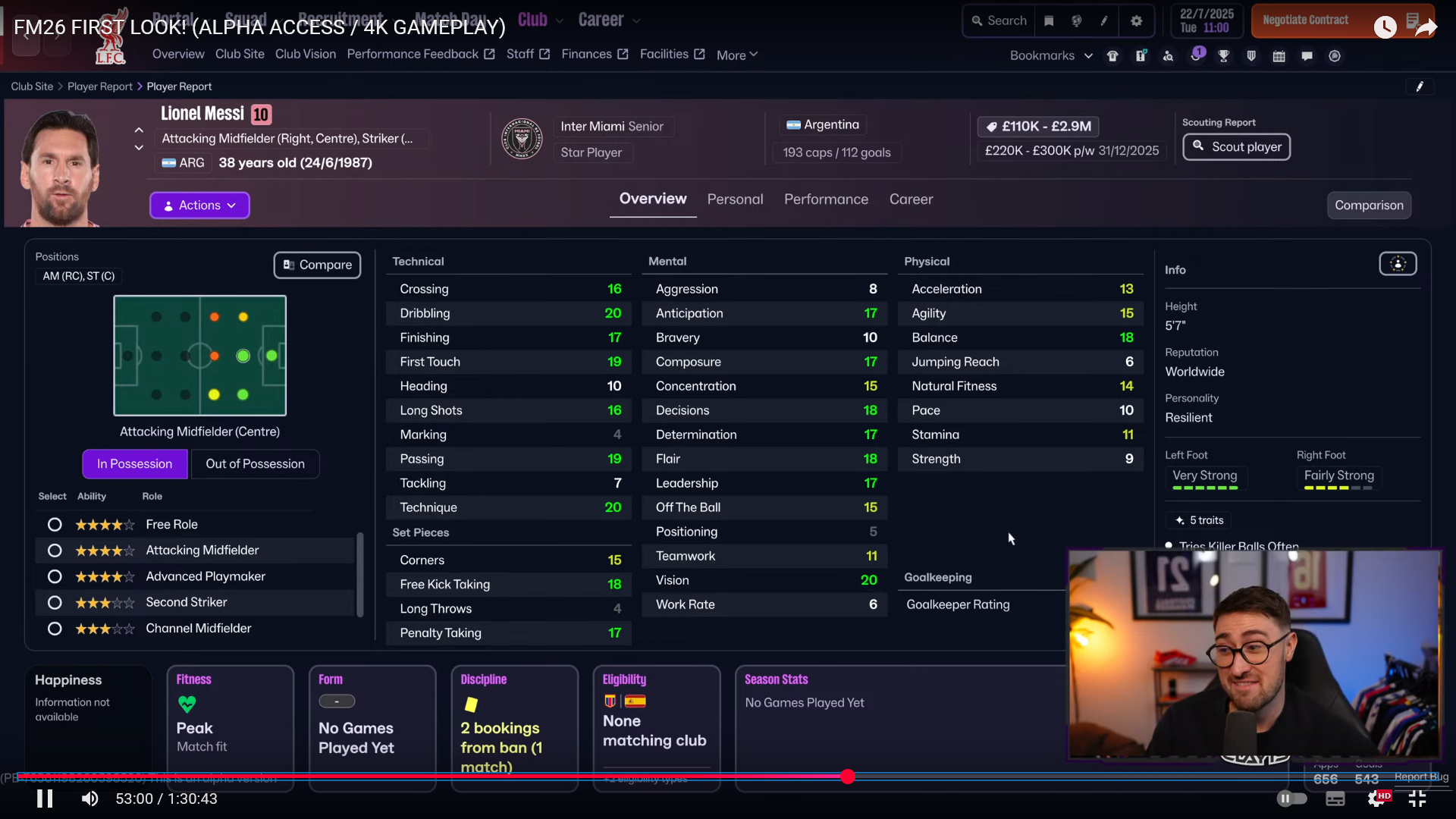Select the Free Role radio button
The image size is (1456, 819).
(55, 525)
